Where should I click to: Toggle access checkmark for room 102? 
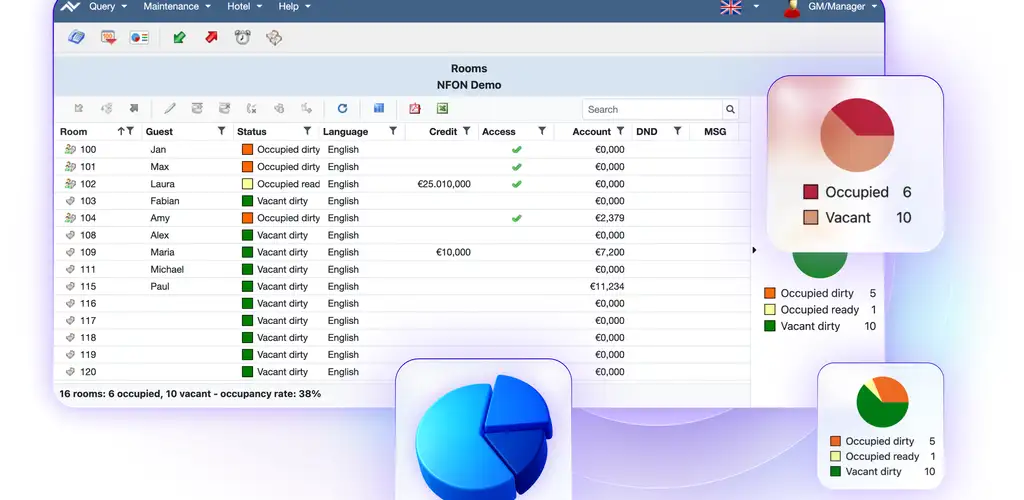pyautogui.click(x=517, y=184)
